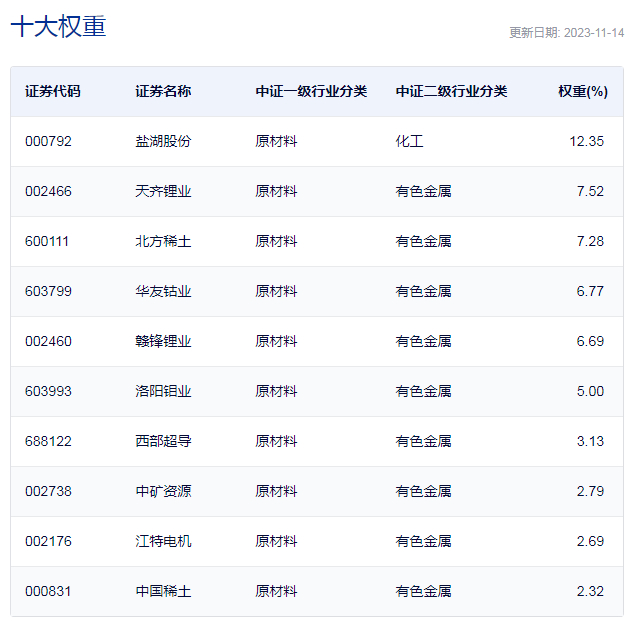Screen dimensions: 631x622
Task: Sort by the 权重(%) column header
Action: [582, 91]
